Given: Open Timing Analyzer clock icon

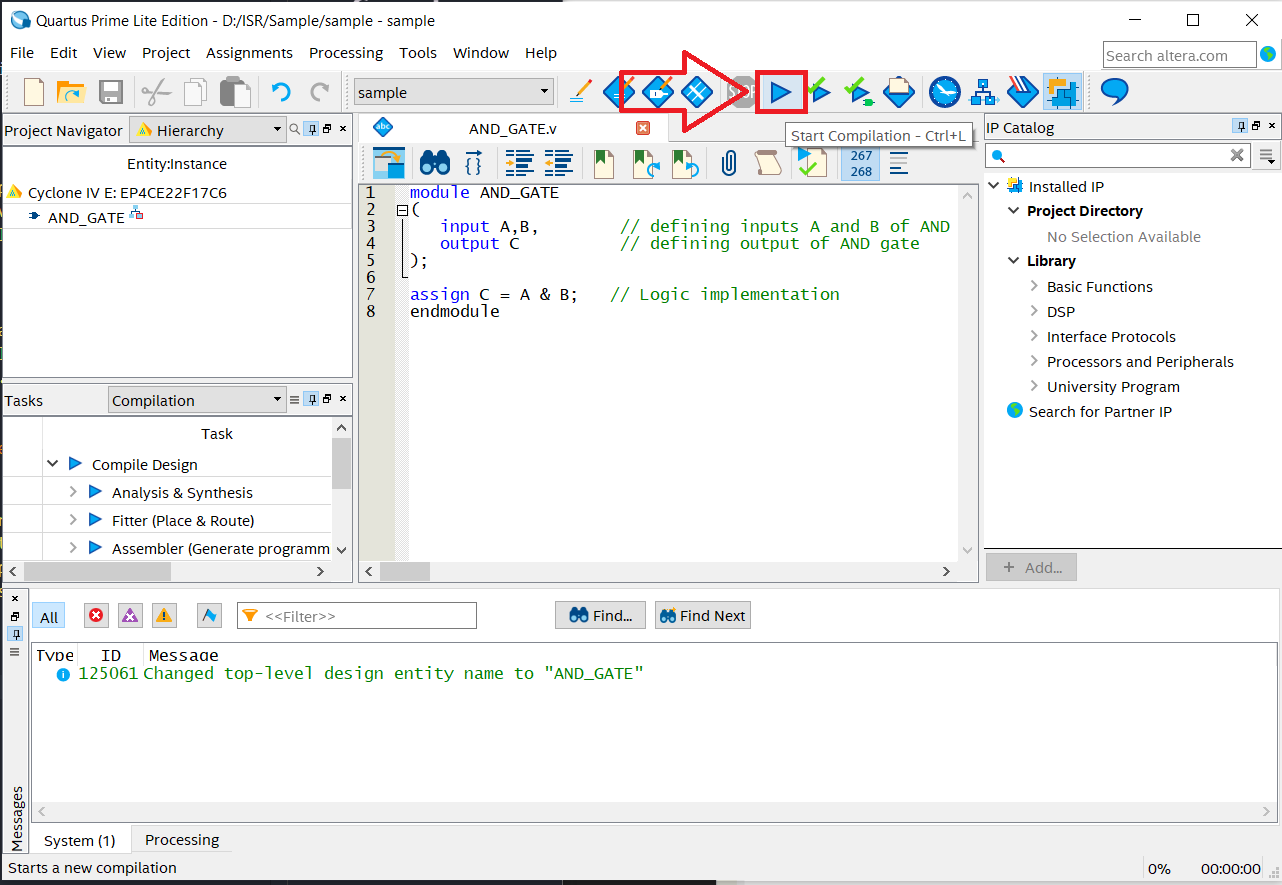Looking at the screenshot, I should click(944, 92).
